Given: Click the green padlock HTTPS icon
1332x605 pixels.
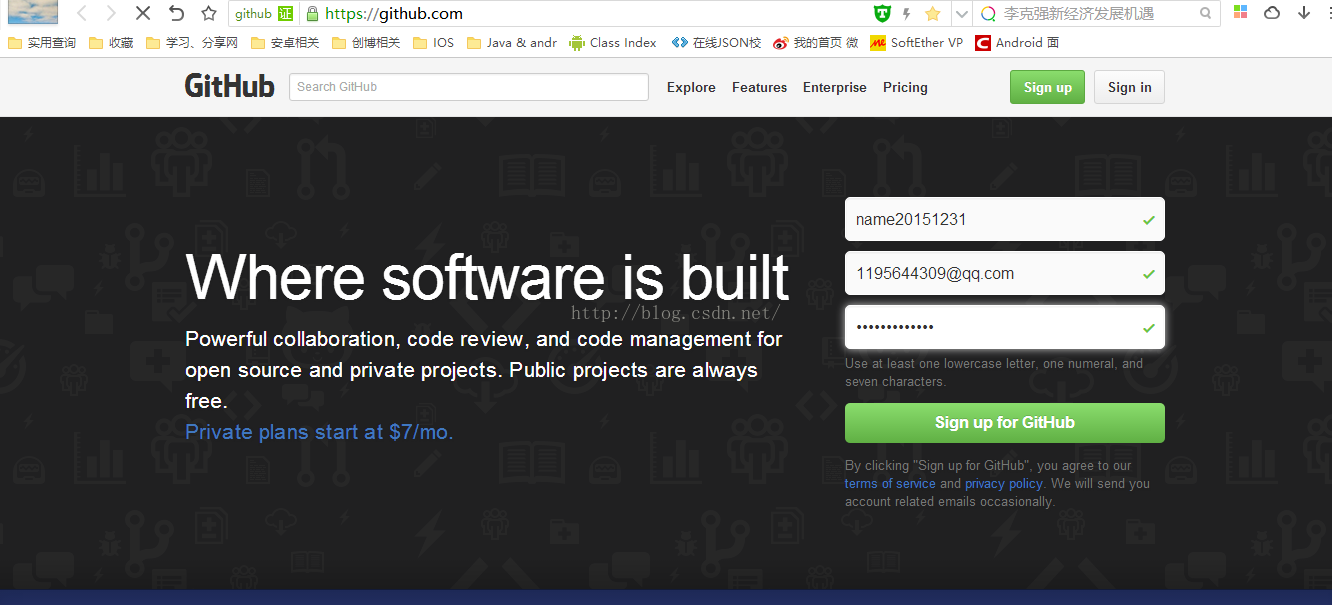Looking at the screenshot, I should click(x=312, y=14).
